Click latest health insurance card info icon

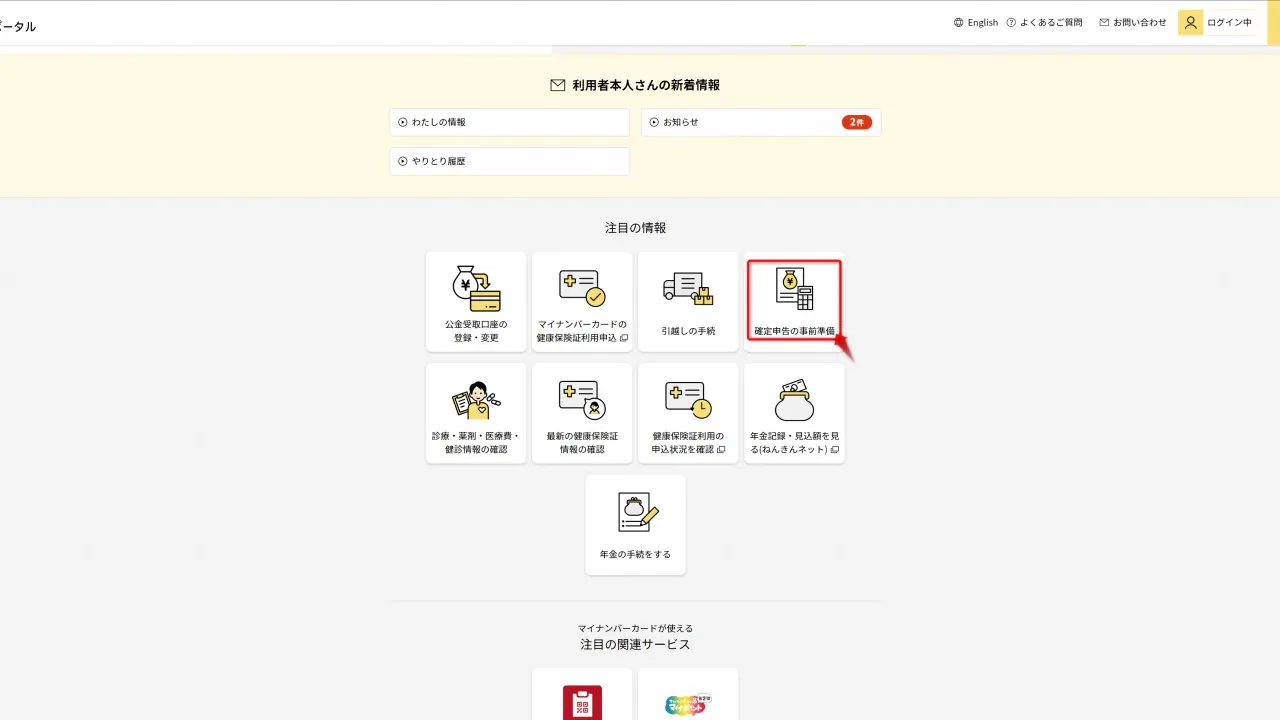point(582,400)
